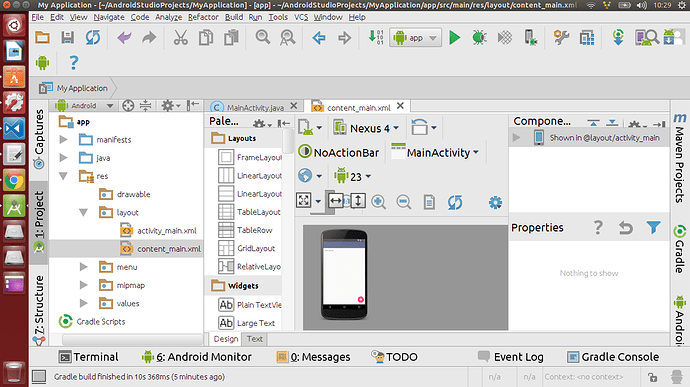Open the Nexus 4 device dropdown
This screenshot has width=690, height=387.
pyautogui.click(x=366, y=128)
